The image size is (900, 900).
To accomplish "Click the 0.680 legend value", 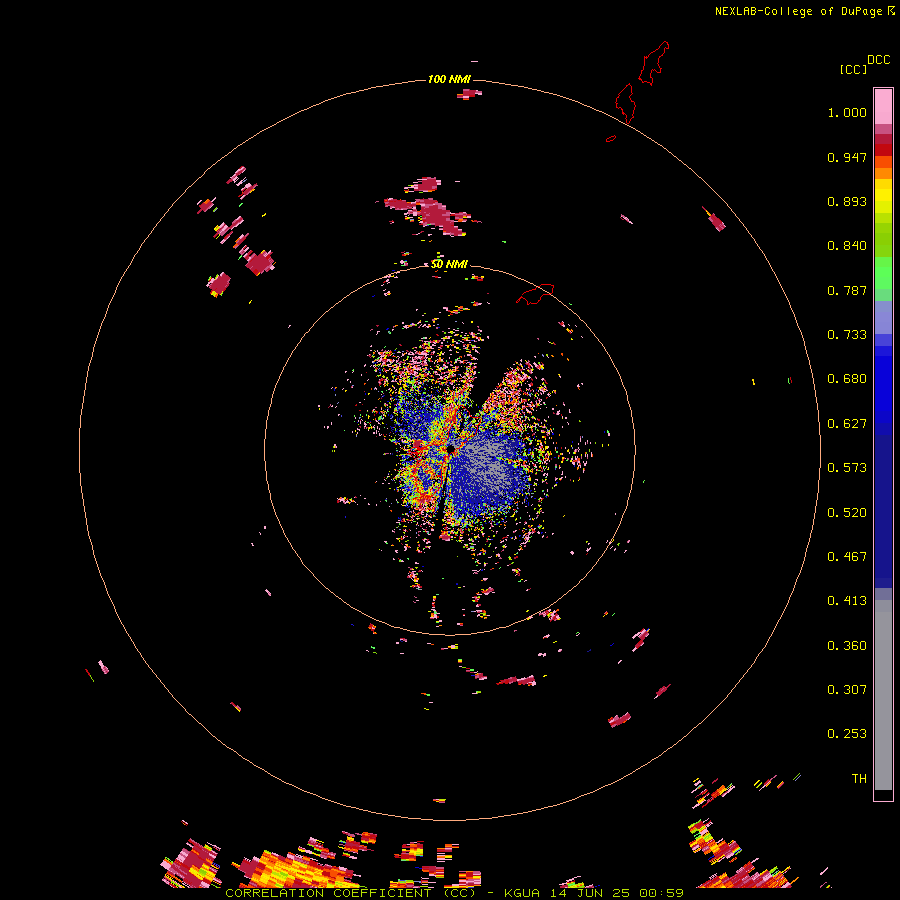I will [847, 379].
